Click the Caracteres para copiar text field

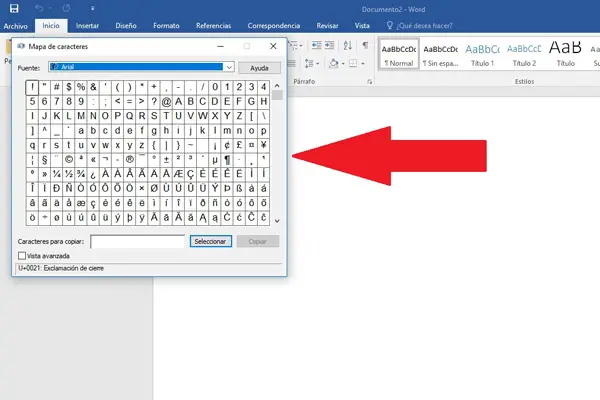coord(137,242)
